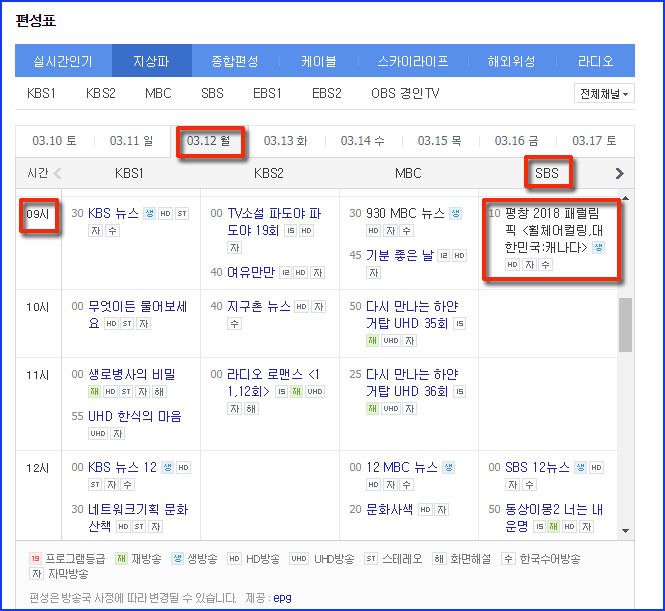
Task: Open the 기분 좋은 날 program
Action: pos(400,255)
